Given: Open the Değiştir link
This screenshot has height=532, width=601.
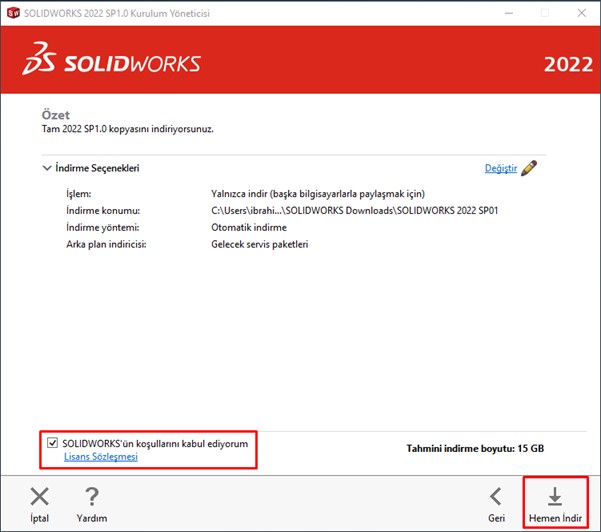Looking at the screenshot, I should 500,168.
